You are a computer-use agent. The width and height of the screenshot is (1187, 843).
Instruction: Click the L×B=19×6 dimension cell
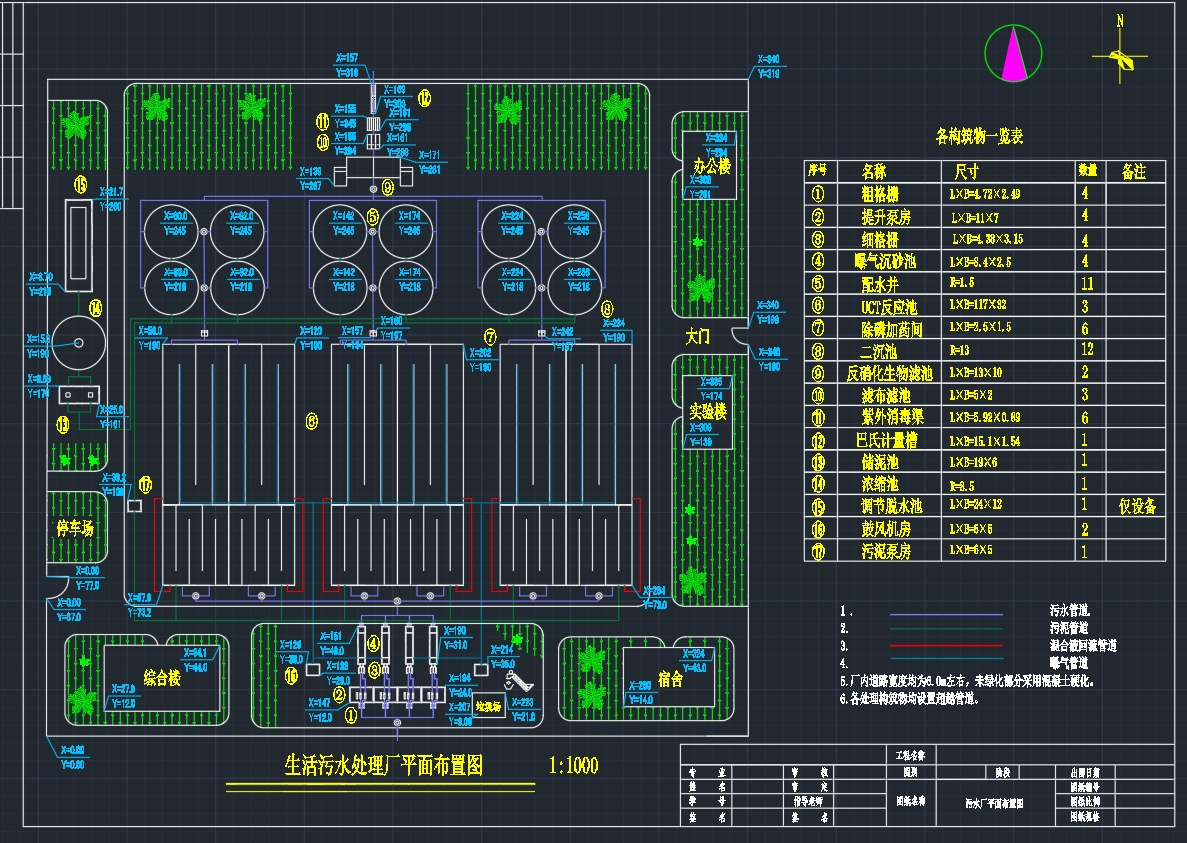[973, 462]
